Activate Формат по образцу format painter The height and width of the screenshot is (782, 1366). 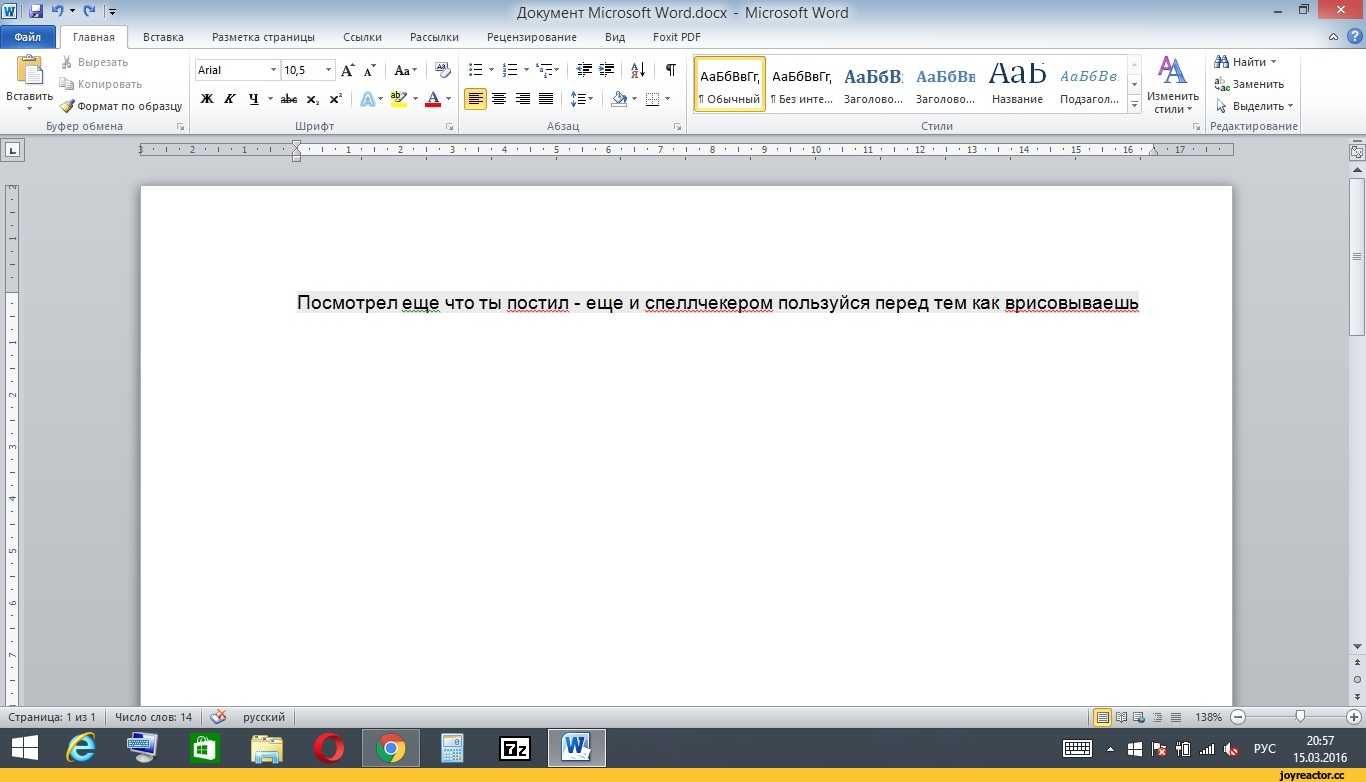point(121,106)
